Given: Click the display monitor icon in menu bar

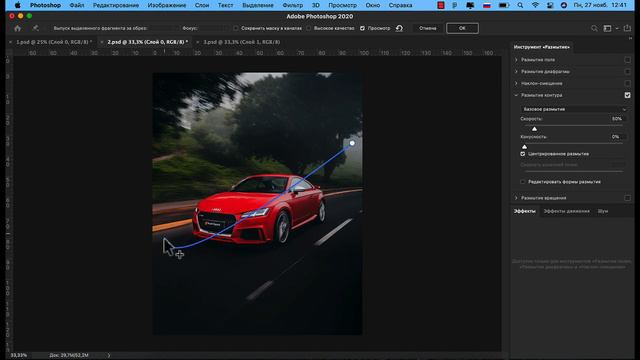Looking at the screenshot, I should [x=470, y=5].
